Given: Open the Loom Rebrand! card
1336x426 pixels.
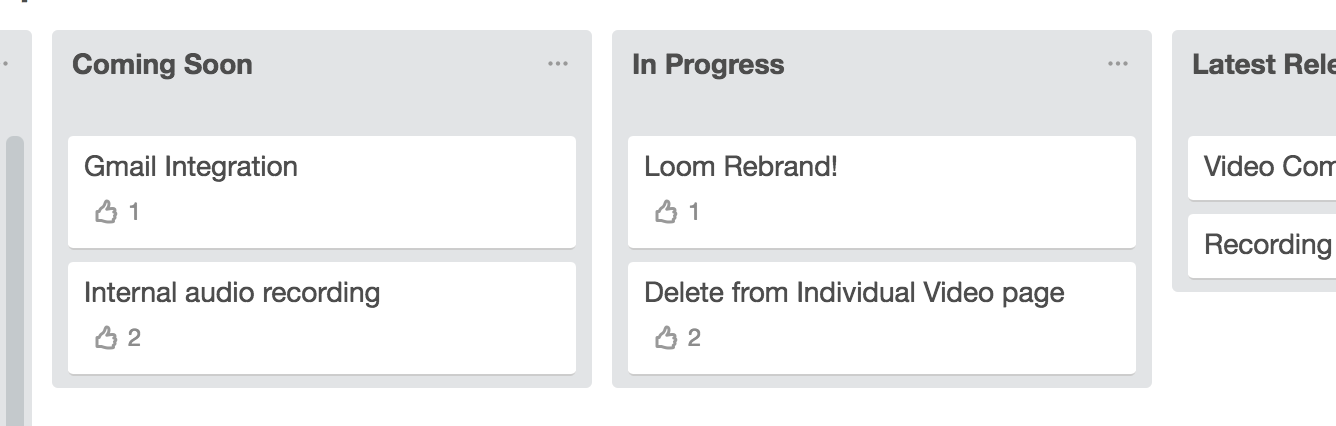Looking at the screenshot, I should pyautogui.click(x=882, y=192).
